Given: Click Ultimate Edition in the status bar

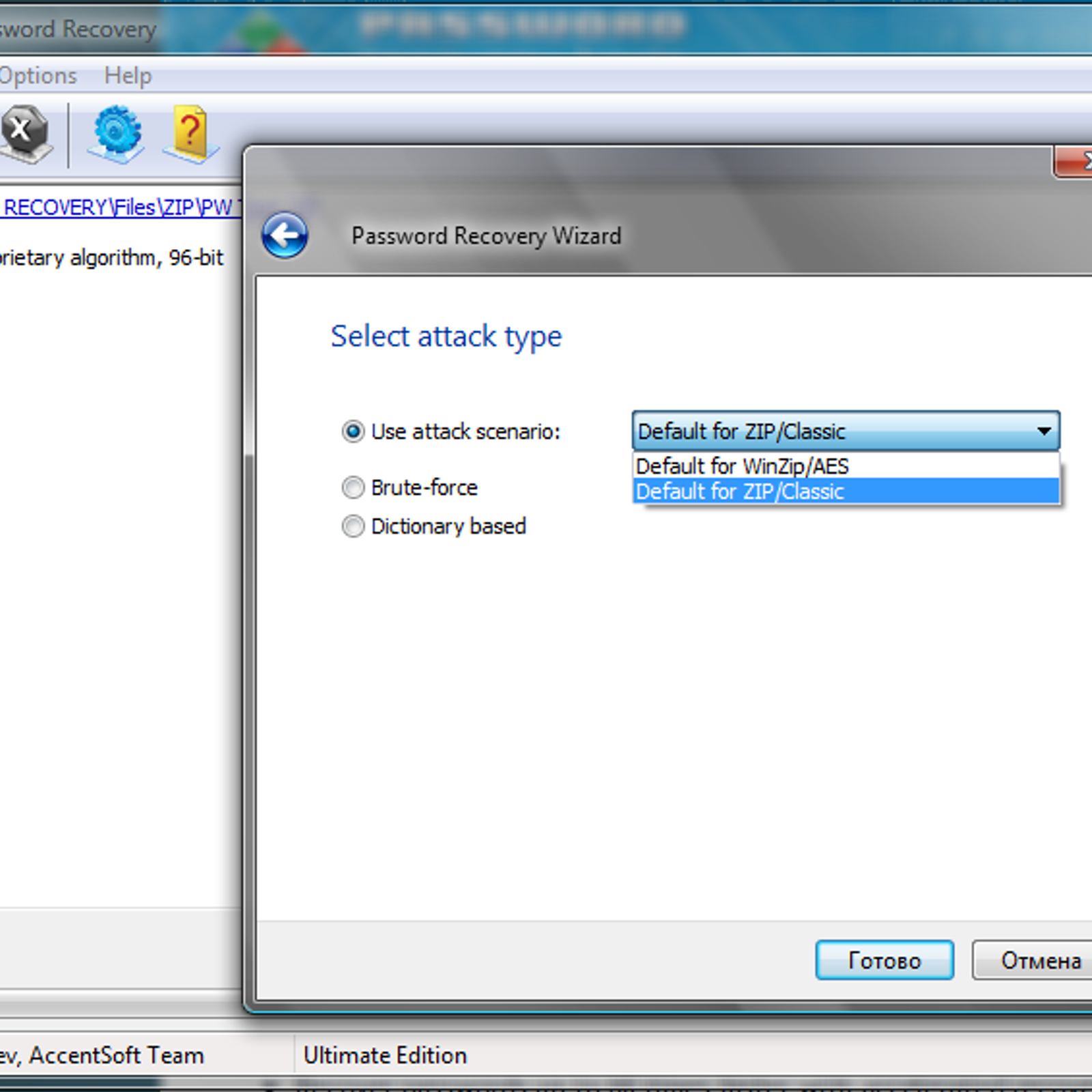Looking at the screenshot, I should pos(385,1055).
